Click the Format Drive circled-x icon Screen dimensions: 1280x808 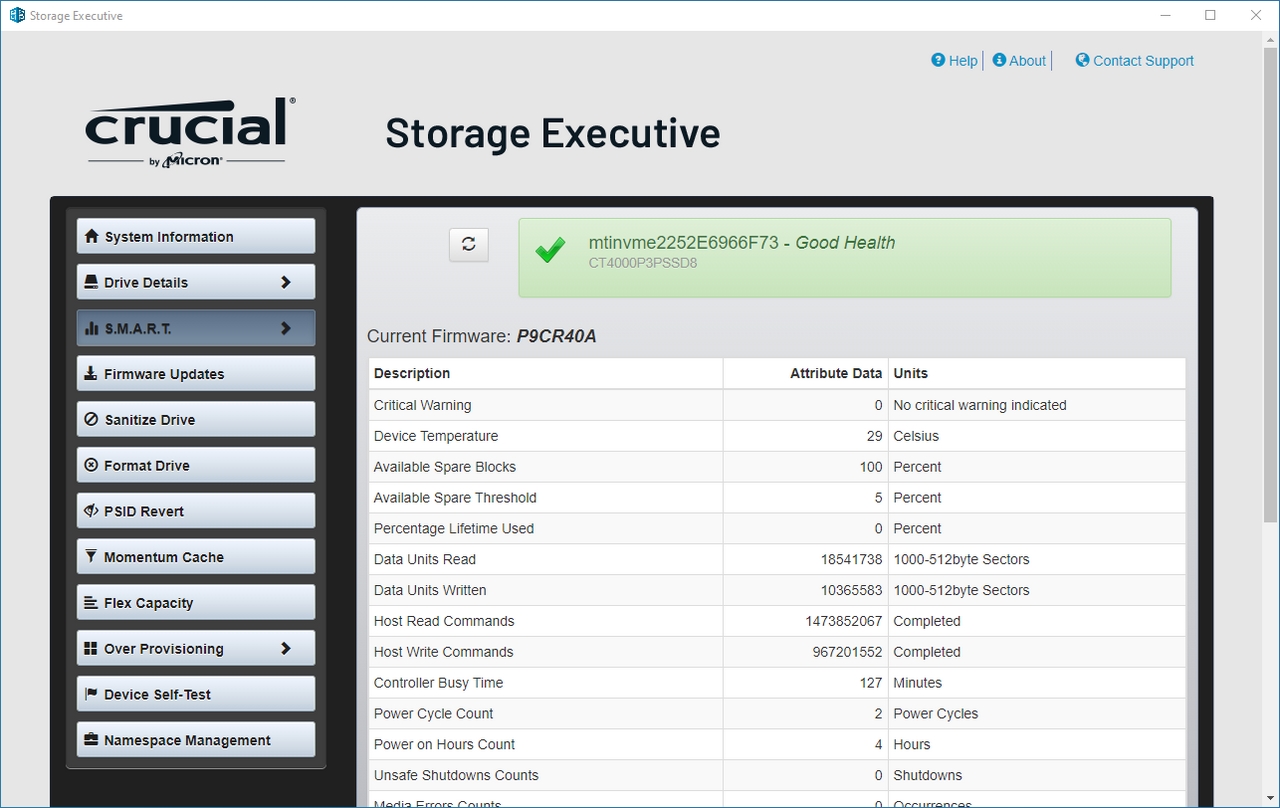click(92, 465)
